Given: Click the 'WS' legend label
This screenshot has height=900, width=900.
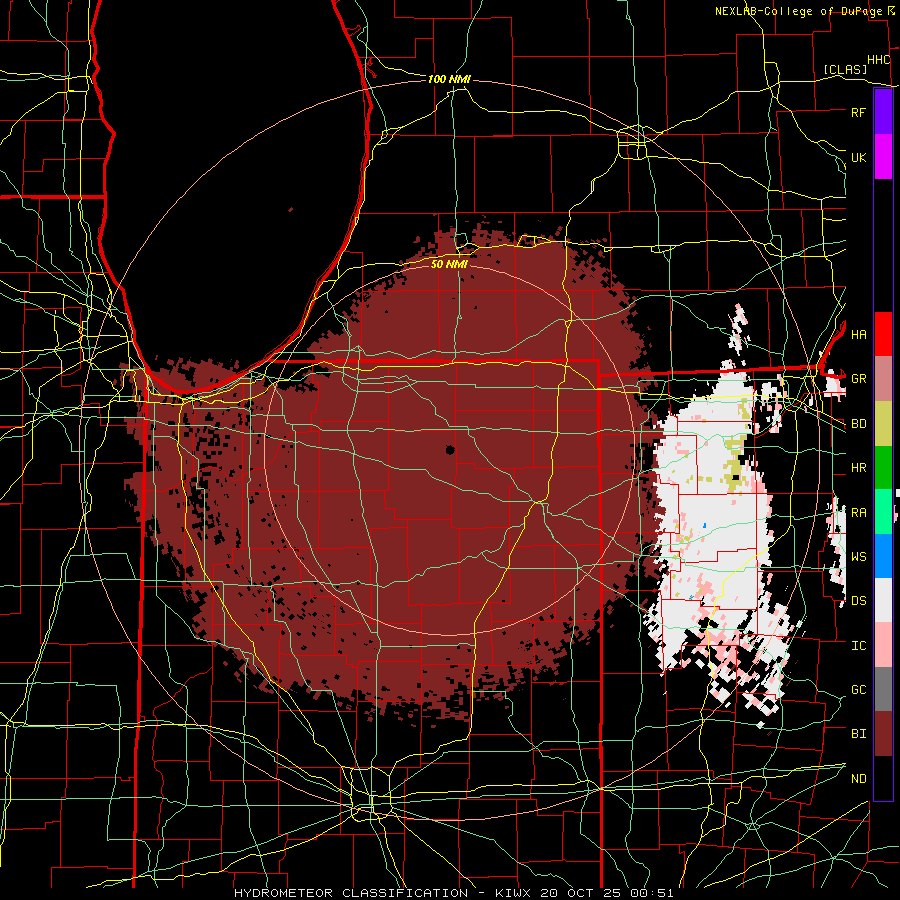Looking at the screenshot, I should [858, 557].
